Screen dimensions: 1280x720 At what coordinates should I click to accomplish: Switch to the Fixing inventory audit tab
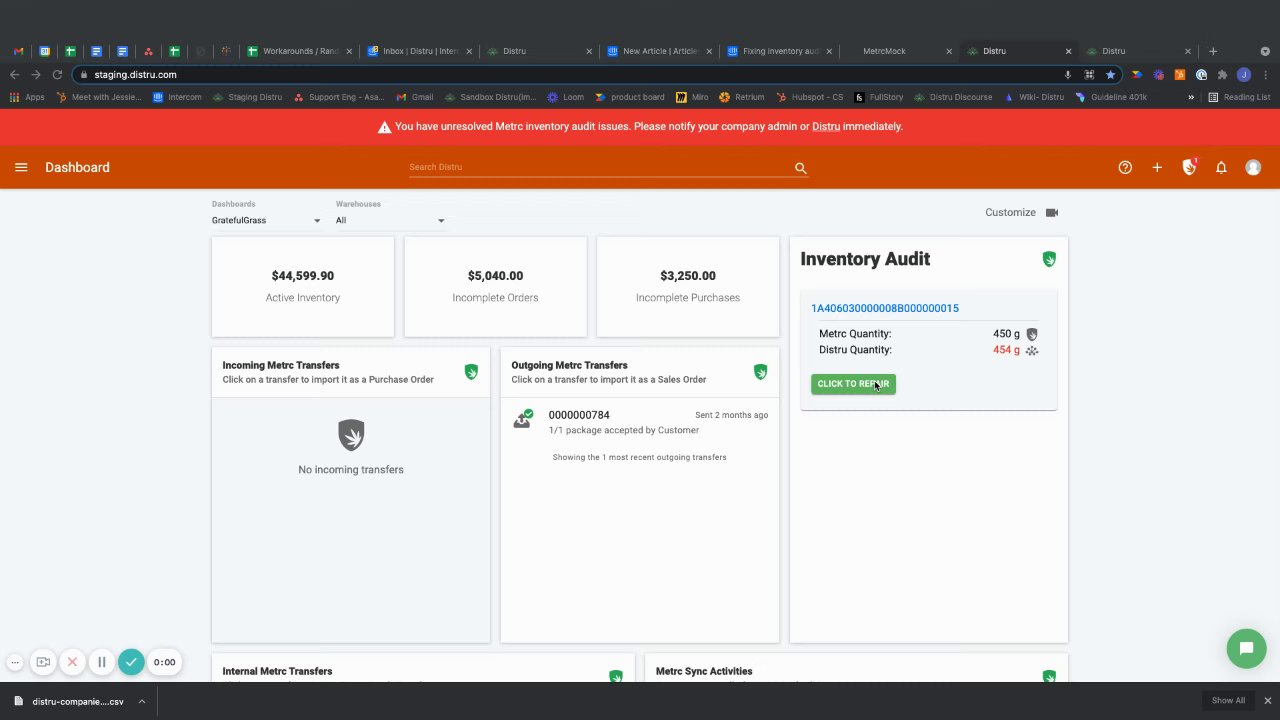pyautogui.click(x=780, y=51)
